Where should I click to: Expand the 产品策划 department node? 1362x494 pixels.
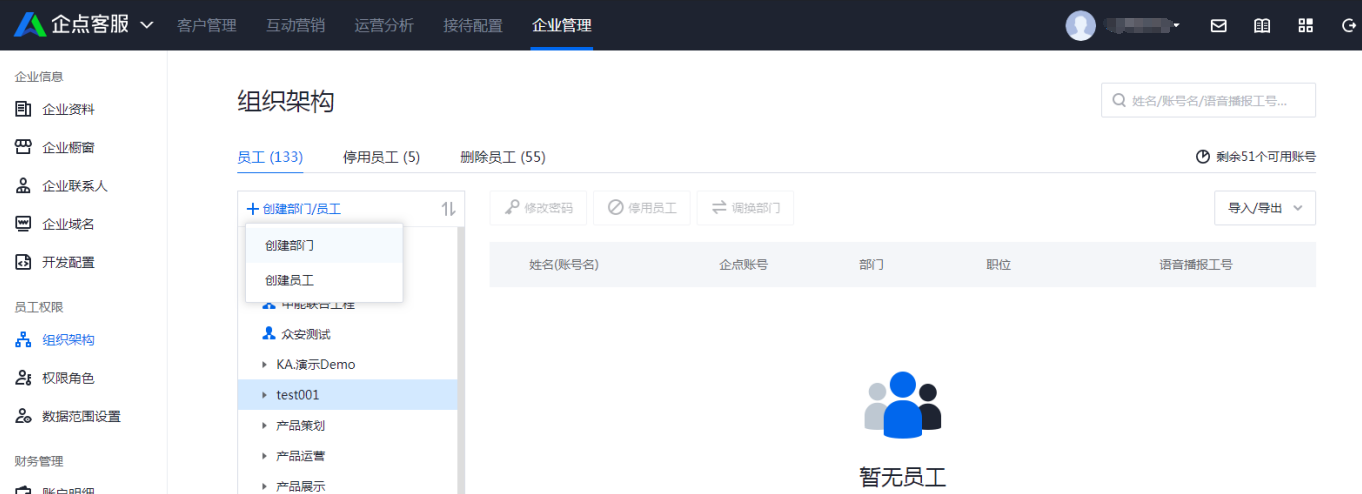coord(264,426)
